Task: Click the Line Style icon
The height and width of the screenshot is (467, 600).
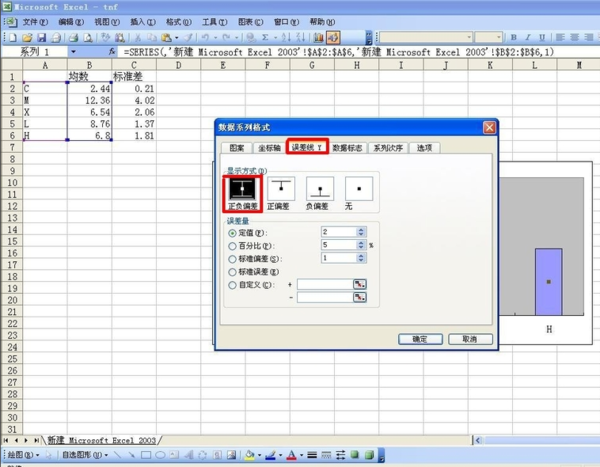Action: click(312, 455)
